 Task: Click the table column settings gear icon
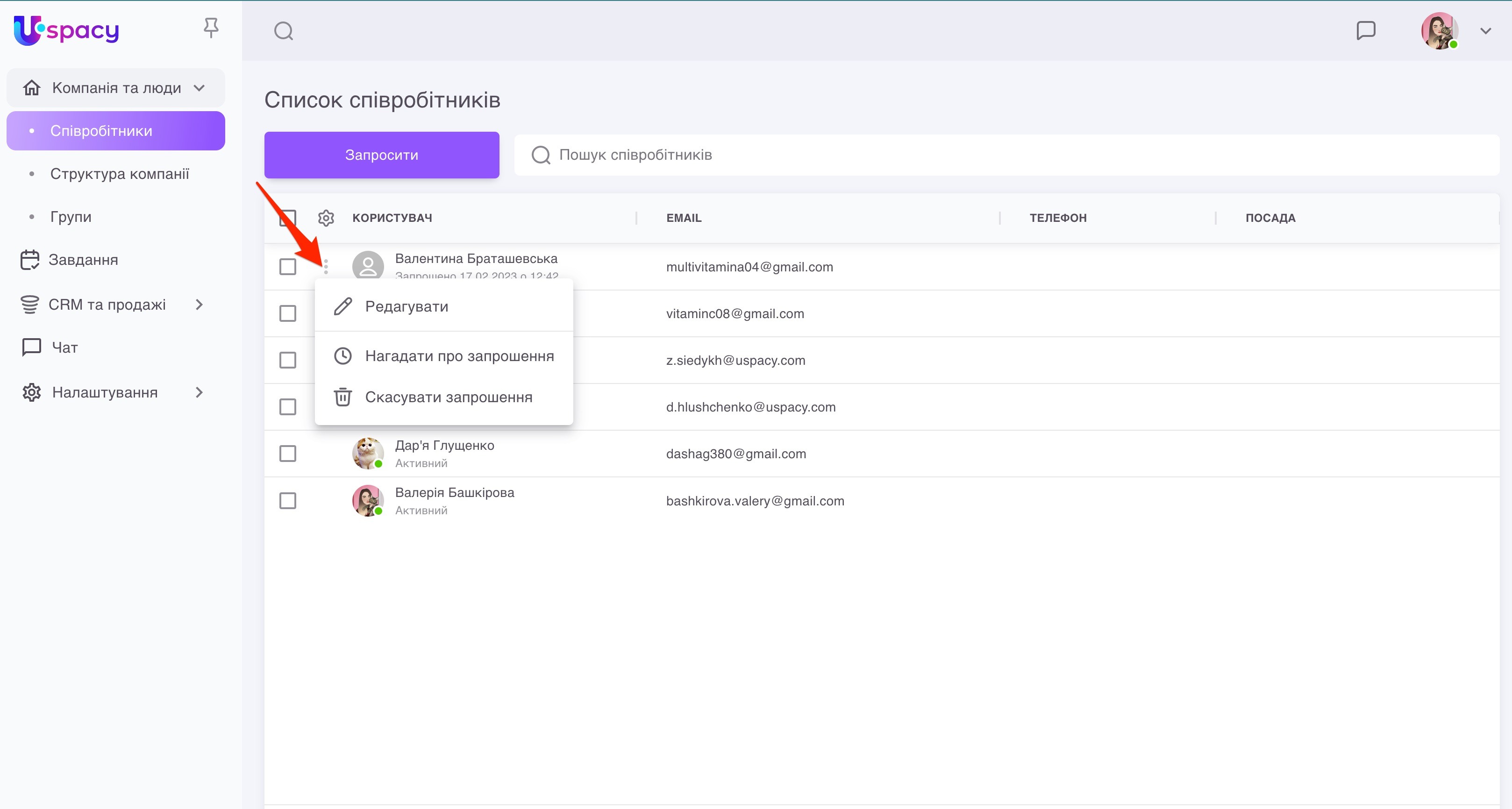326,218
